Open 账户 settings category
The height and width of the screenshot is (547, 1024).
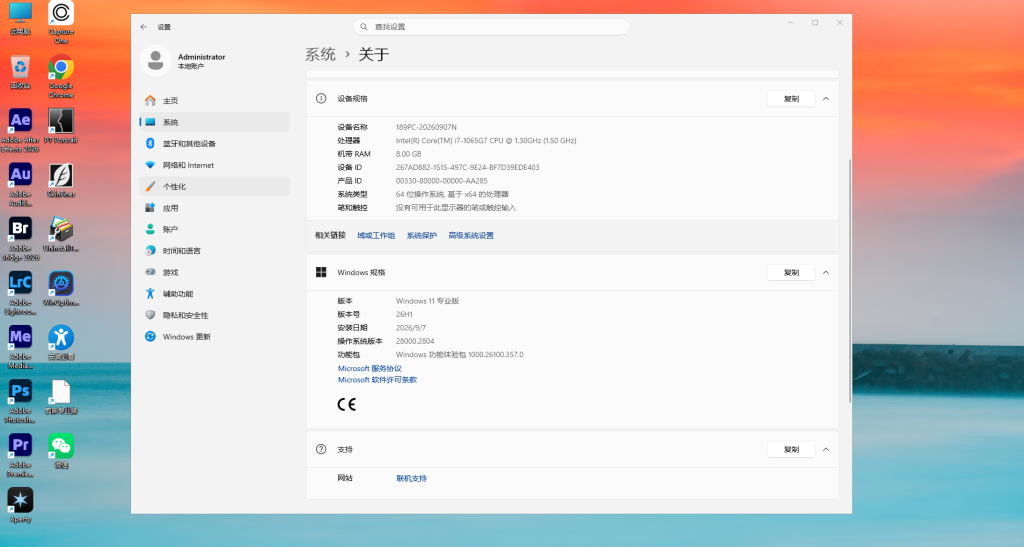pos(214,229)
